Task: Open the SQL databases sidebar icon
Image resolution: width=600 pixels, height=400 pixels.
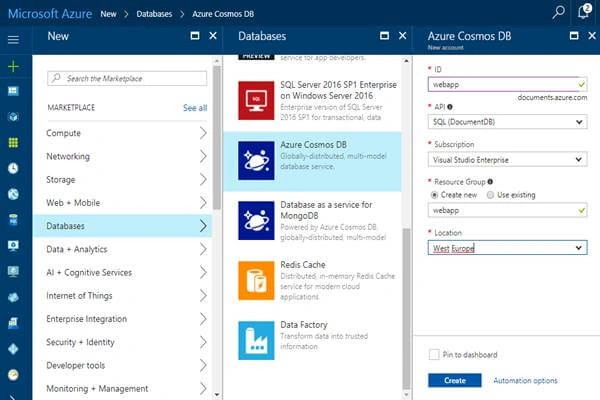Action: (x=13, y=220)
